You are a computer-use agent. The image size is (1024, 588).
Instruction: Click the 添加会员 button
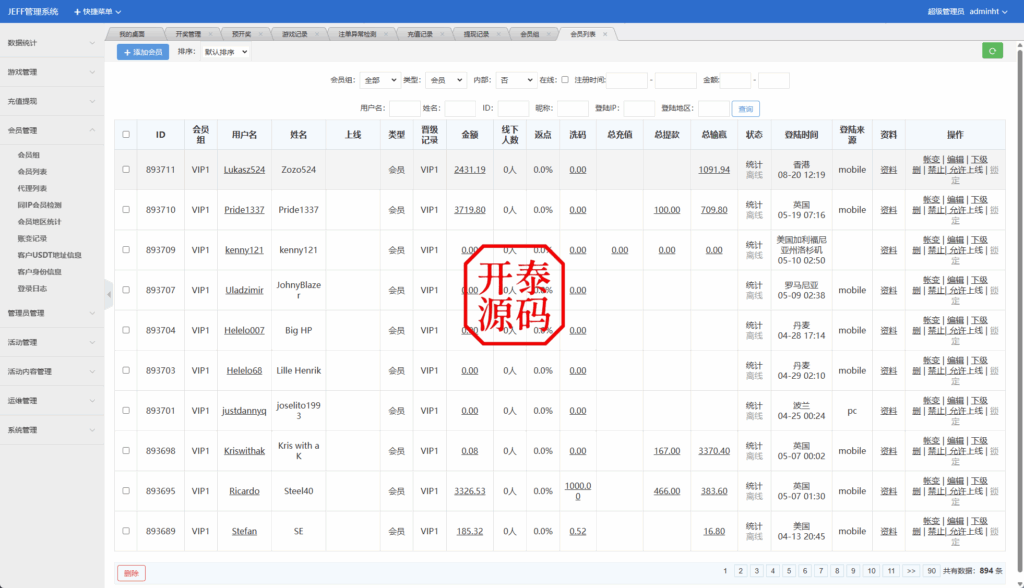pyautogui.click(x=144, y=51)
